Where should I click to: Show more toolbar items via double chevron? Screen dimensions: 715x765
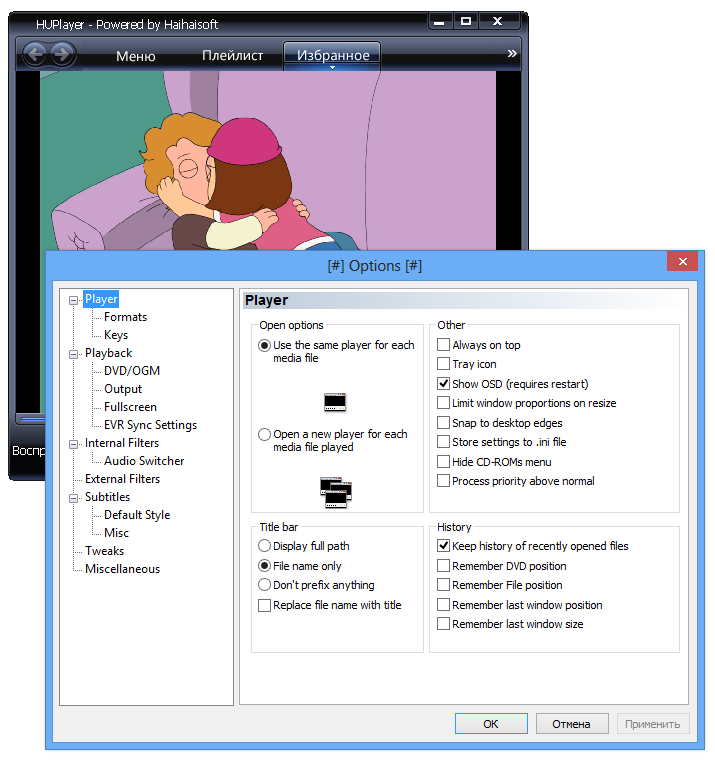(x=511, y=53)
